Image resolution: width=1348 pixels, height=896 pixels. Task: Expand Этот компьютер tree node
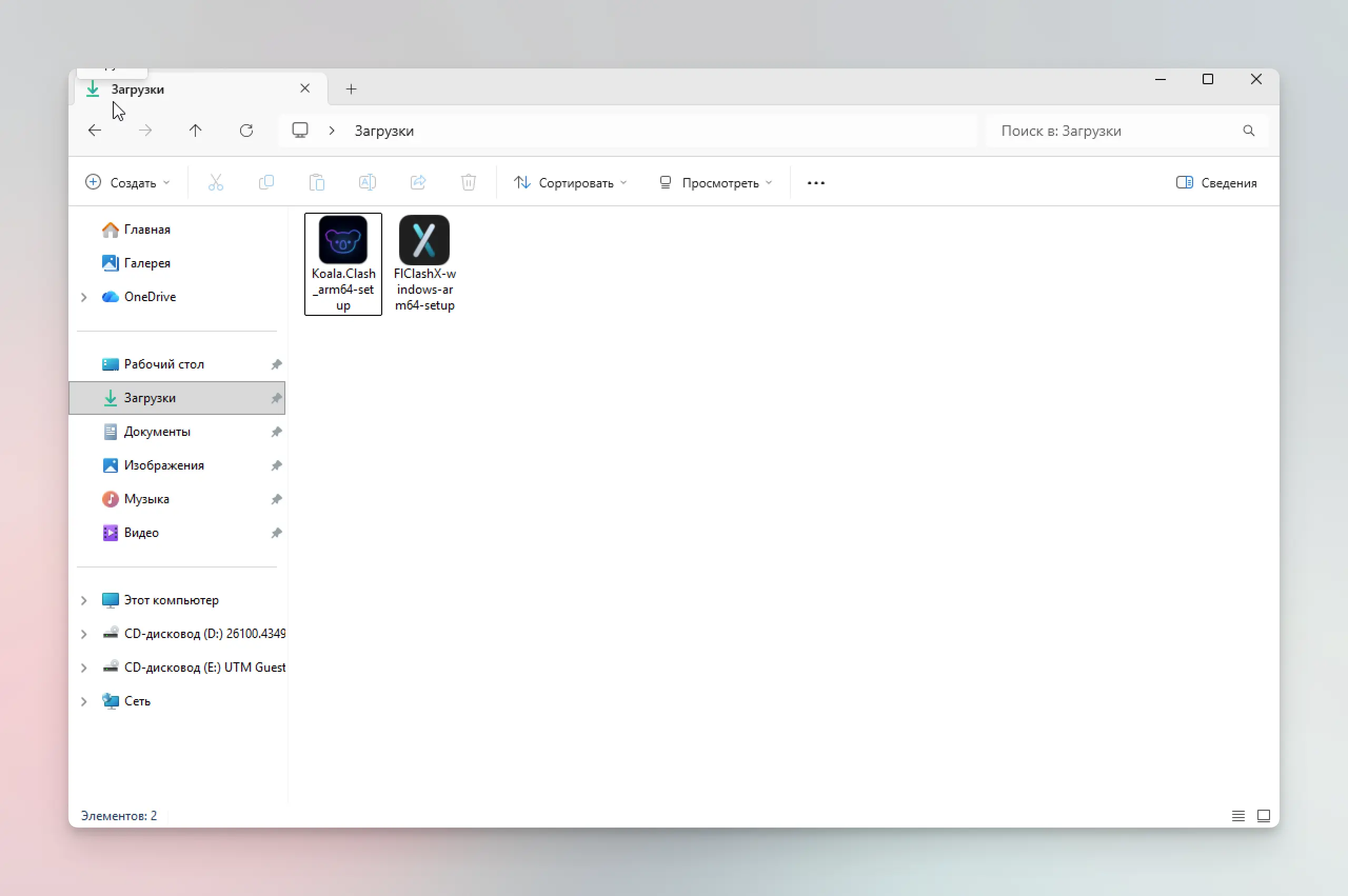[x=84, y=600]
